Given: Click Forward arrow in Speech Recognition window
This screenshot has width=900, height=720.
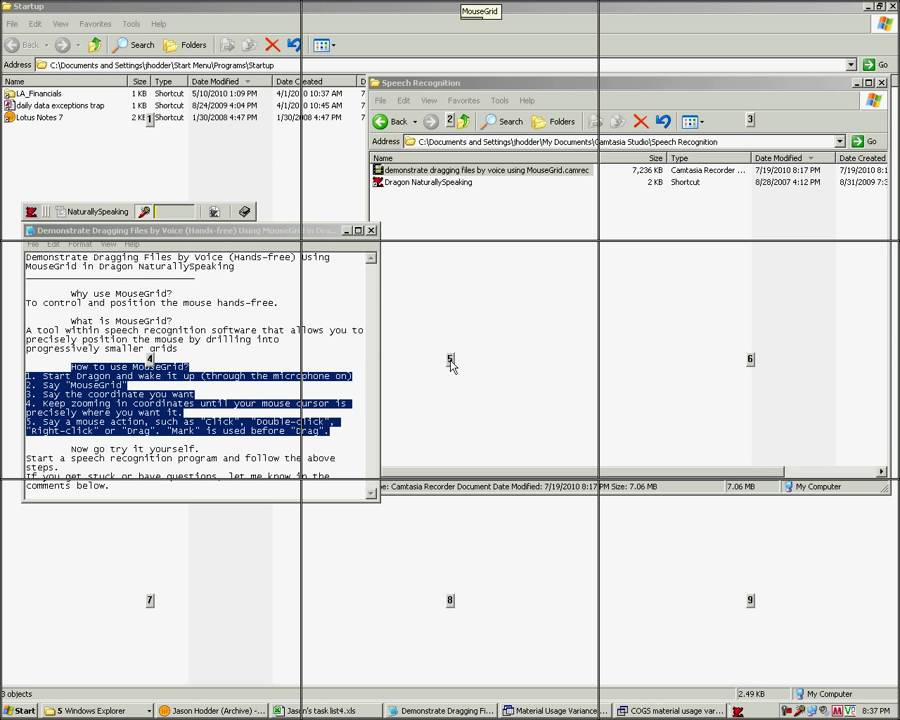Looking at the screenshot, I should click(x=431, y=122).
